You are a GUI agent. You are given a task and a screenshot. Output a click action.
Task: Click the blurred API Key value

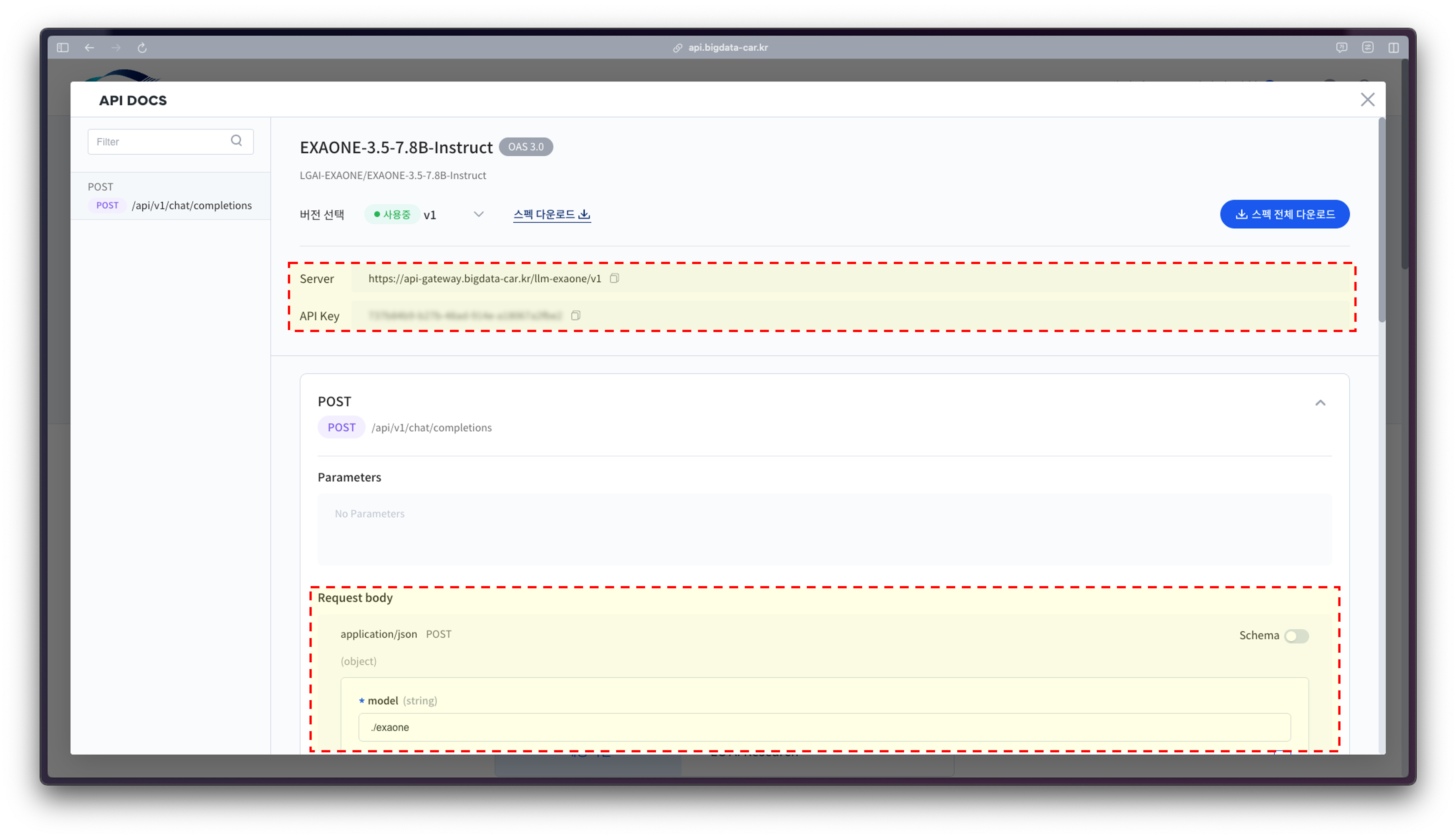465,315
